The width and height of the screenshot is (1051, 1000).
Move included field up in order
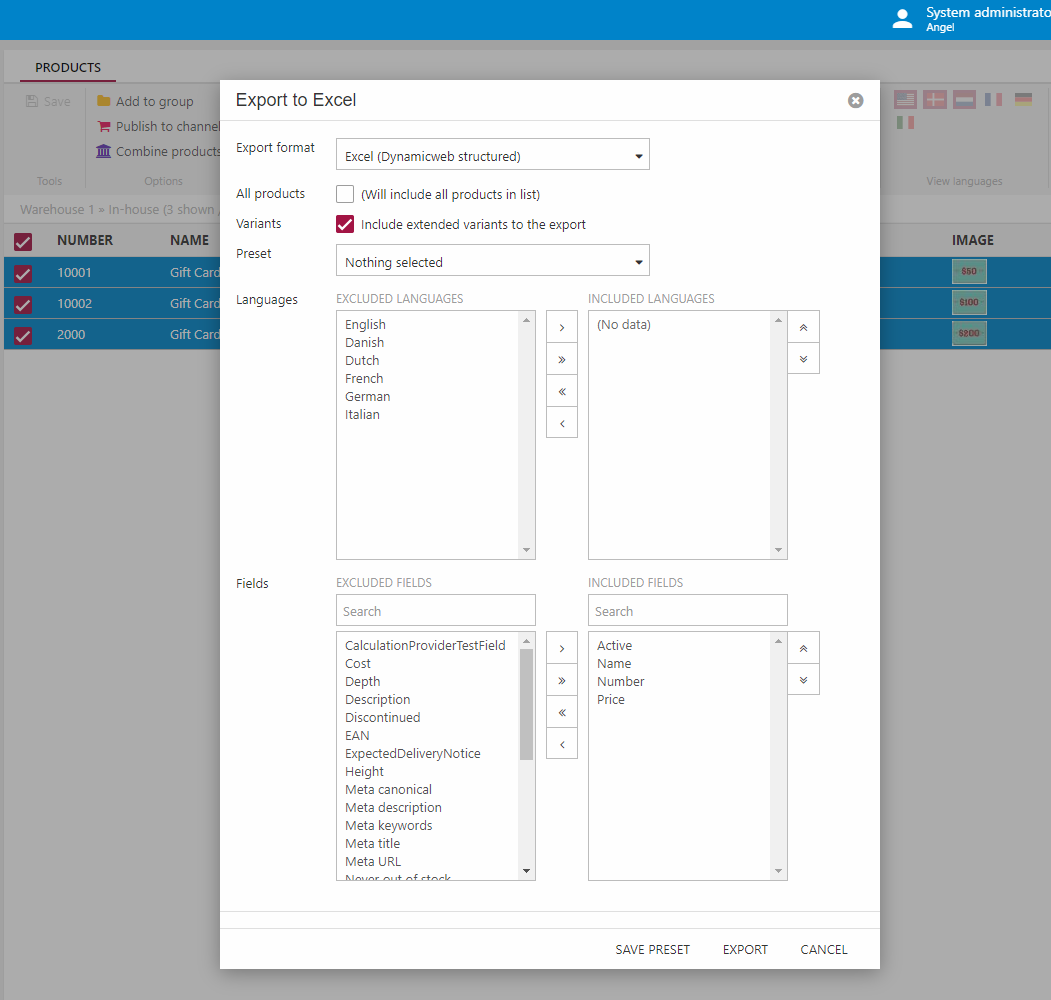click(x=803, y=648)
